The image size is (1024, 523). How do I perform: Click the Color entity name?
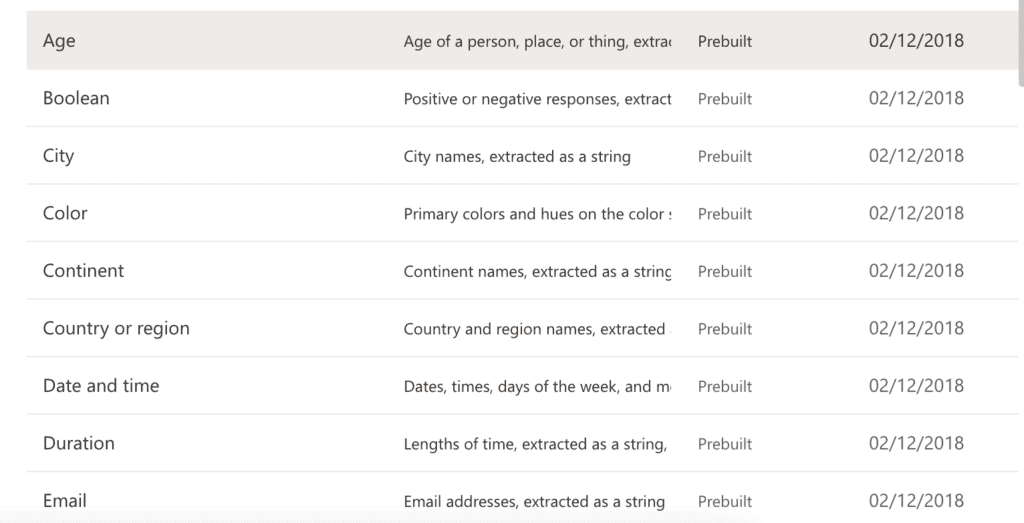click(x=65, y=213)
